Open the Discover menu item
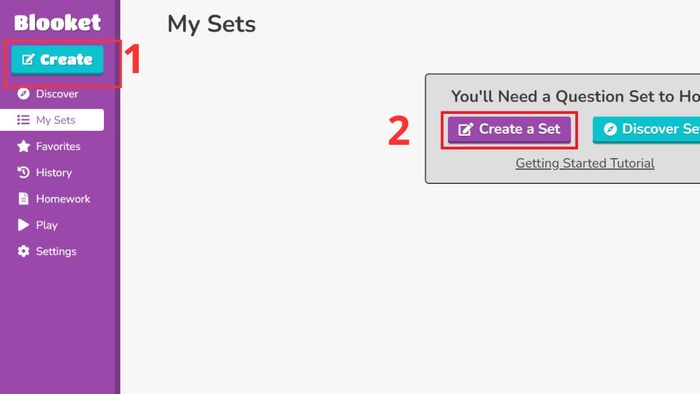 [x=52, y=94]
